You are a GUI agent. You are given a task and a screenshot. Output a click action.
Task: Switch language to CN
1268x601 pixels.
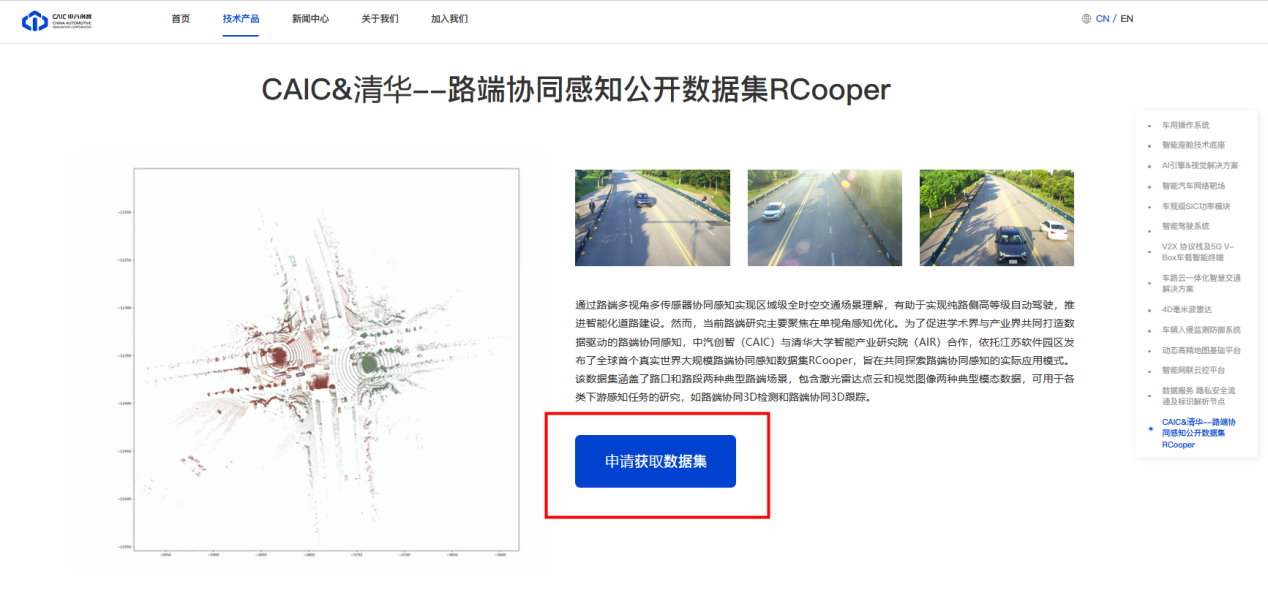(1102, 19)
